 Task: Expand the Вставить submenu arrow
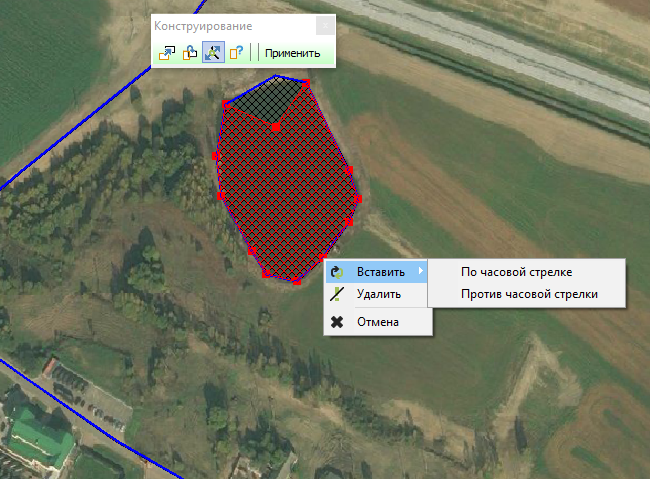(x=421, y=271)
